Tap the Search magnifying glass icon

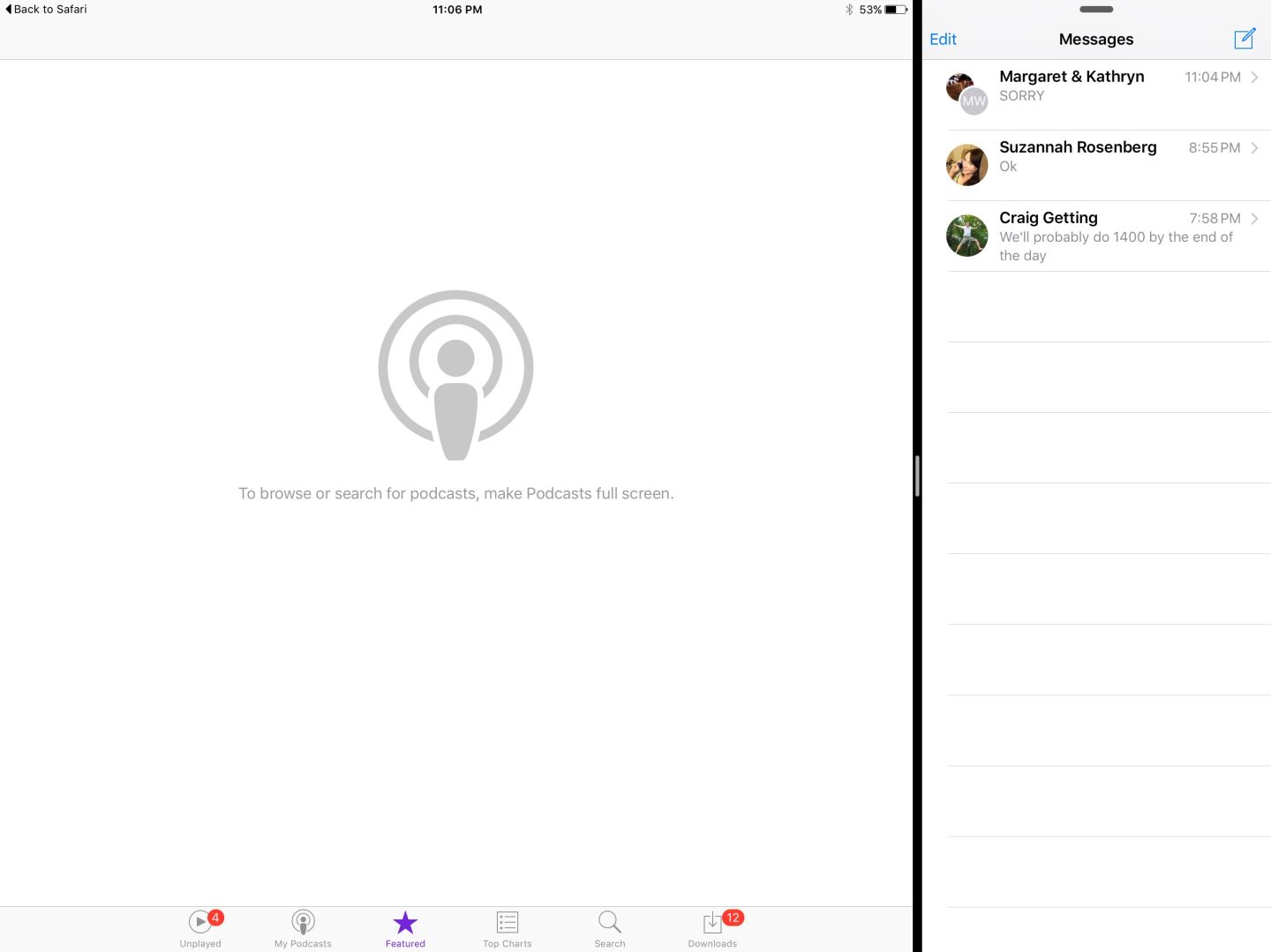pos(610,923)
